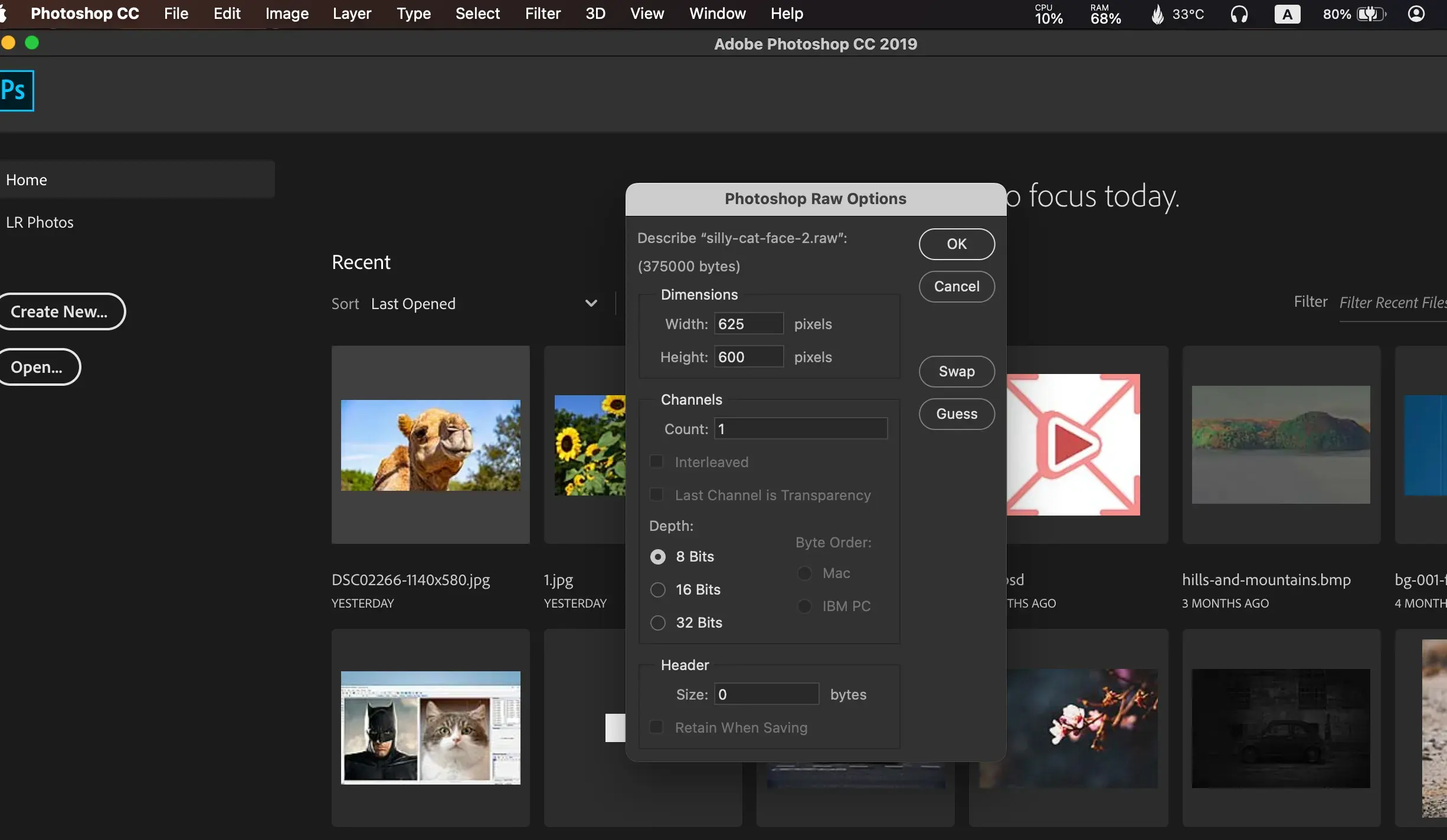Confirm raw options with OK

click(x=957, y=244)
